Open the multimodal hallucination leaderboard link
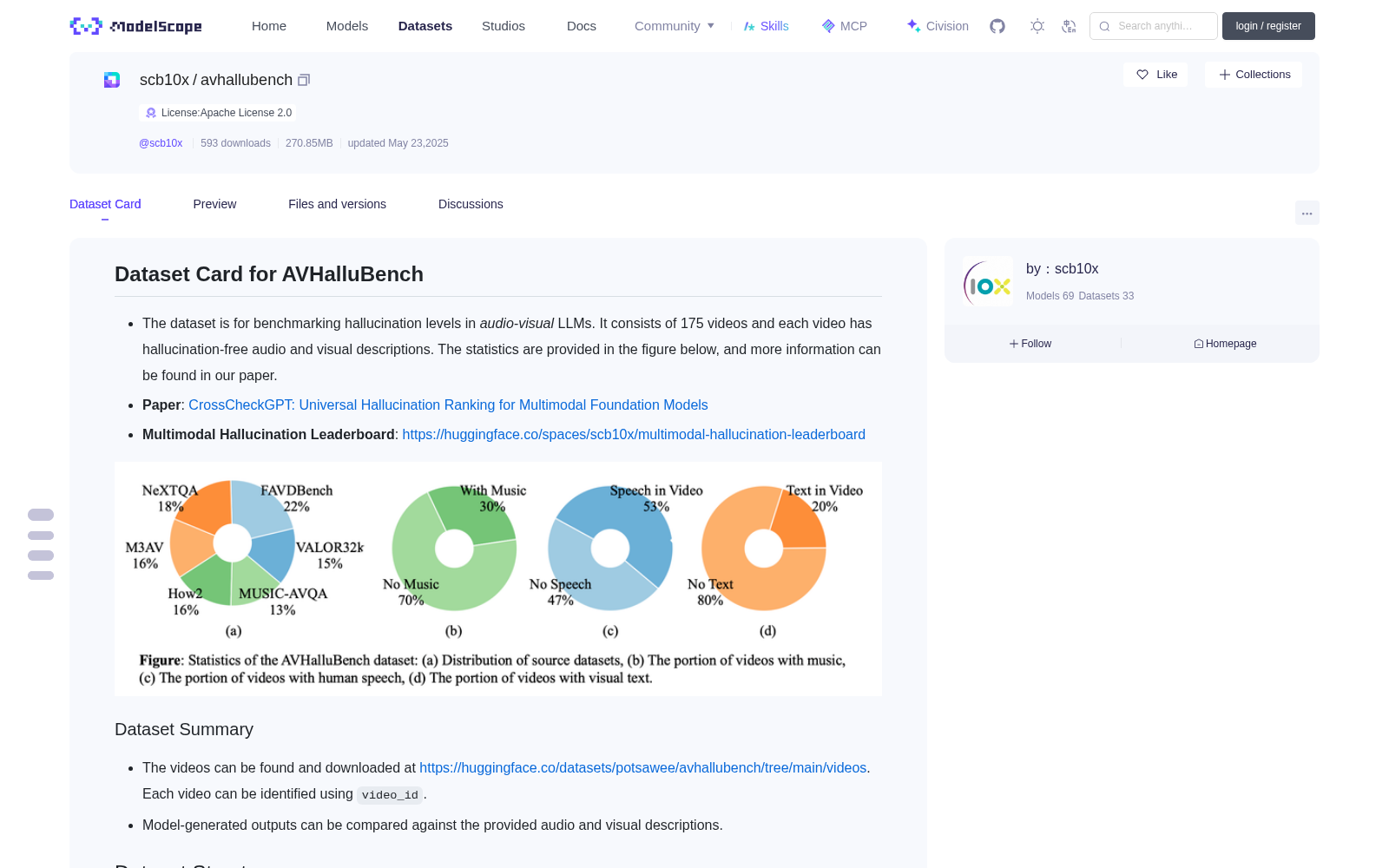The height and width of the screenshot is (868, 1389). click(634, 435)
